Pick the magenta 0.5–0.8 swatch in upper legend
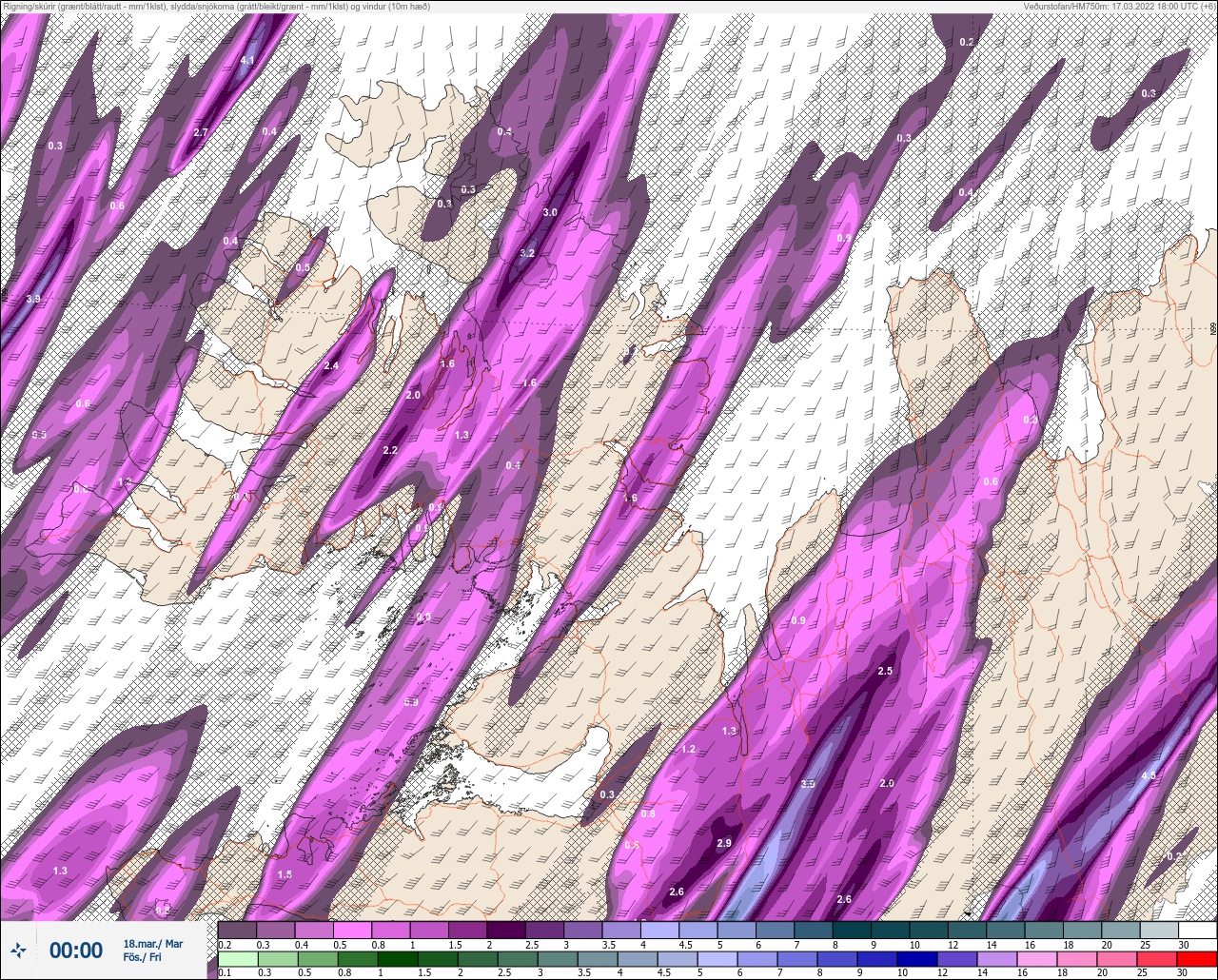1218x980 pixels. (352, 930)
